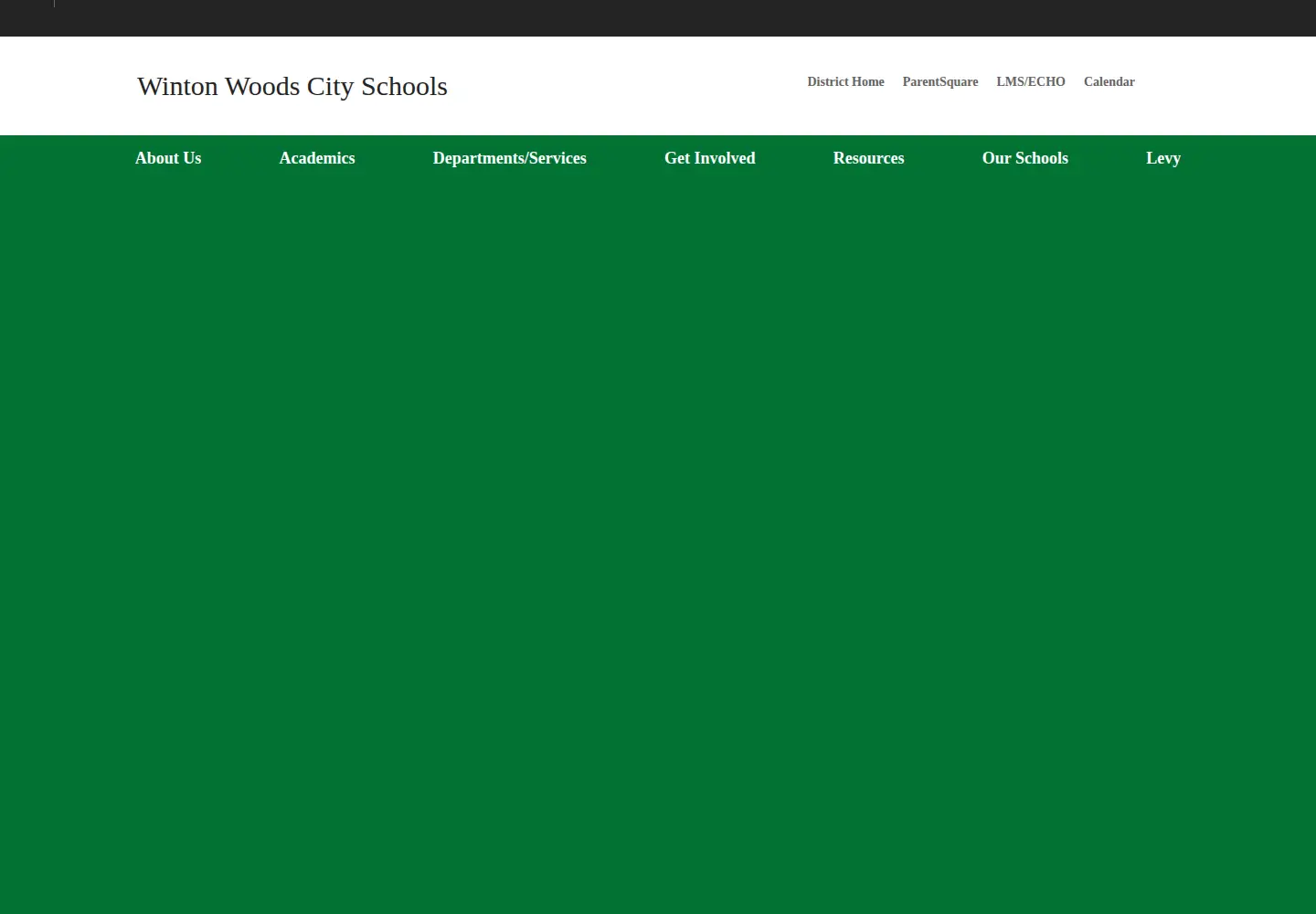
Task: View the Calendar link
Action: [x=1109, y=81]
